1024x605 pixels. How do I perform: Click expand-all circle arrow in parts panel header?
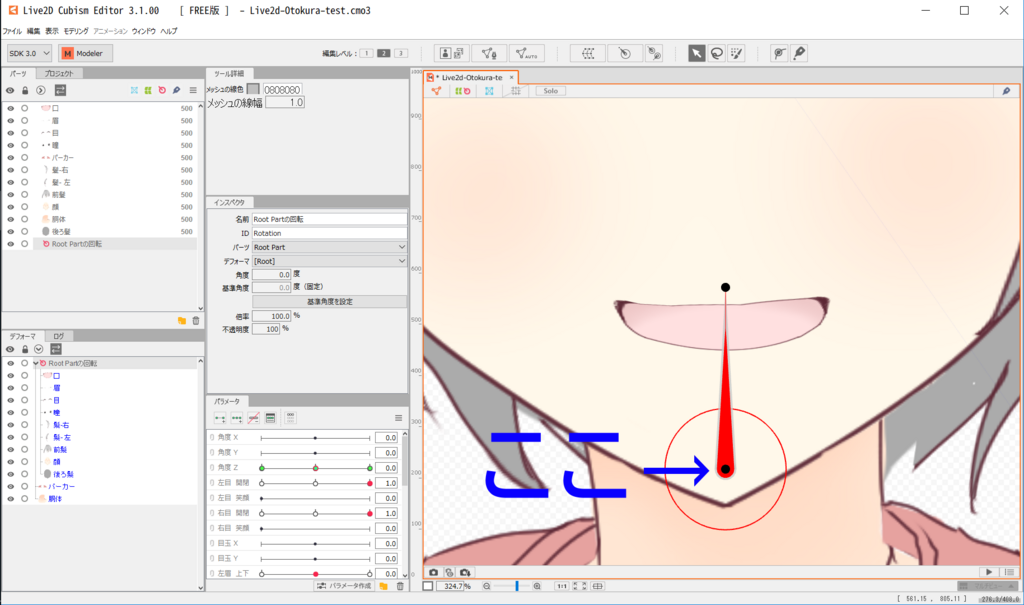tap(40, 90)
